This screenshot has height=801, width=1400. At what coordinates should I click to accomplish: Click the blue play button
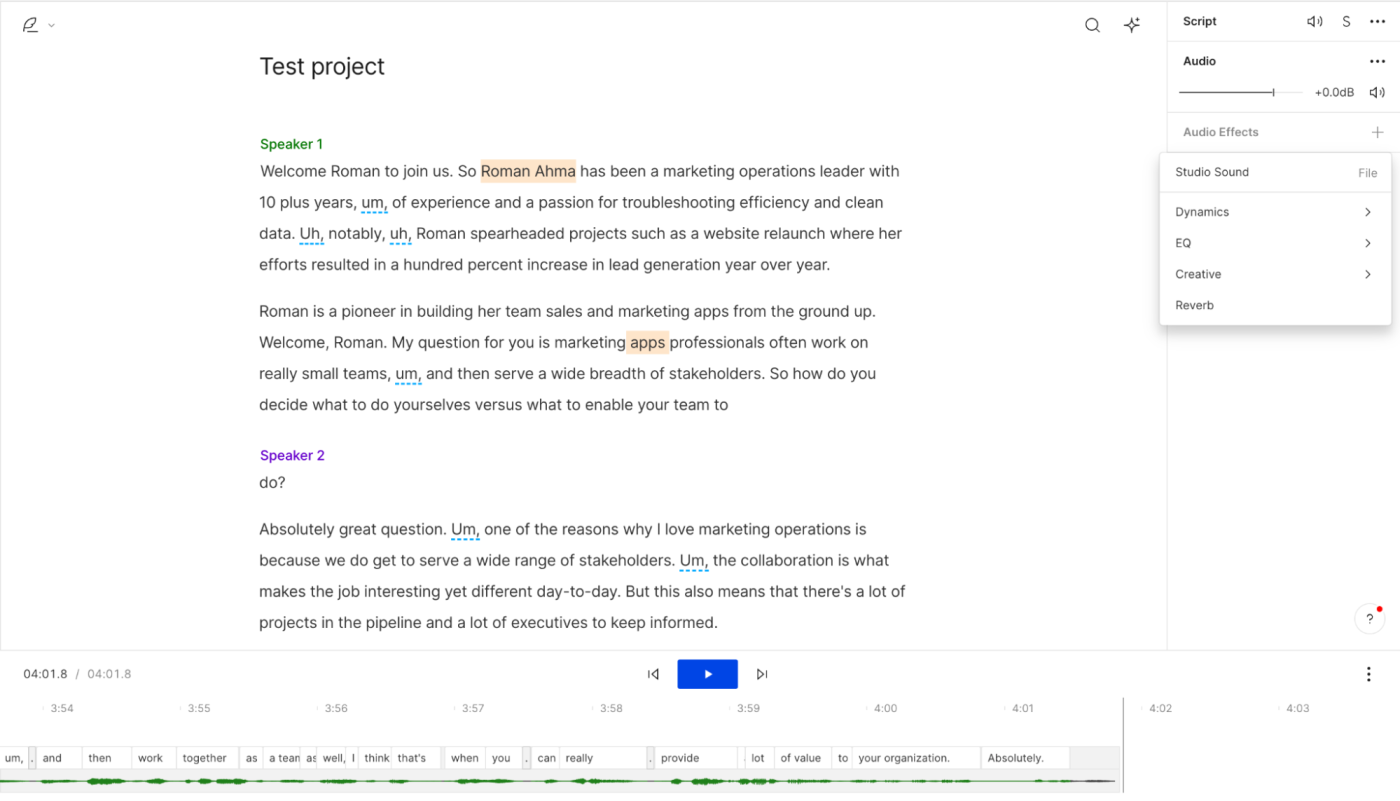(707, 674)
